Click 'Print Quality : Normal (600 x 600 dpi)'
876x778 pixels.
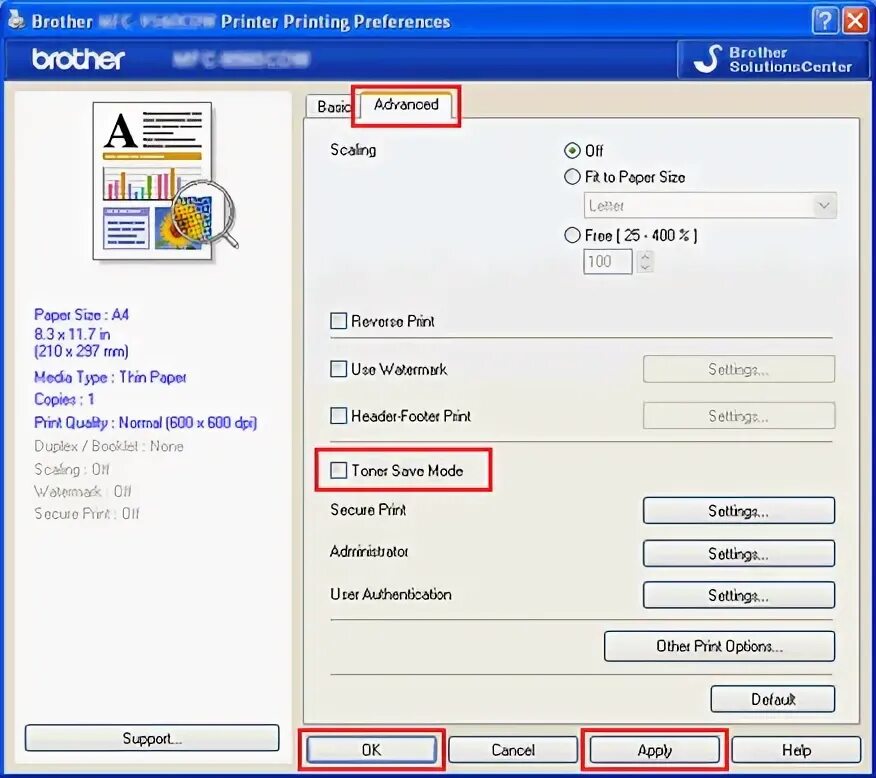[145, 423]
